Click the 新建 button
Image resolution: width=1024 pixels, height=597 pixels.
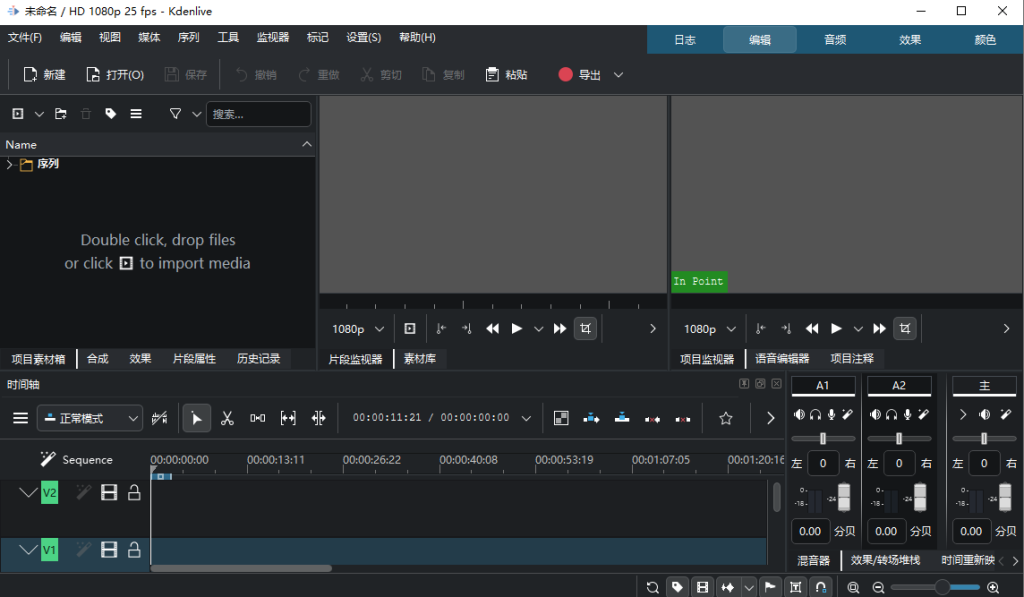point(44,75)
